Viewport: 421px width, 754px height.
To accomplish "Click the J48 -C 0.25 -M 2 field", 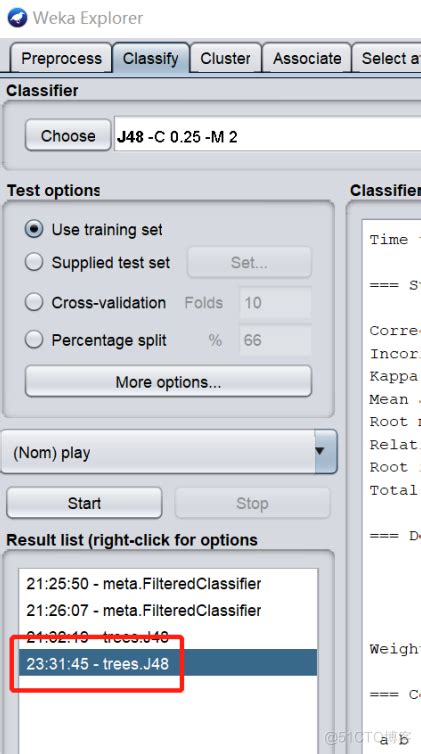I will tap(267, 136).
